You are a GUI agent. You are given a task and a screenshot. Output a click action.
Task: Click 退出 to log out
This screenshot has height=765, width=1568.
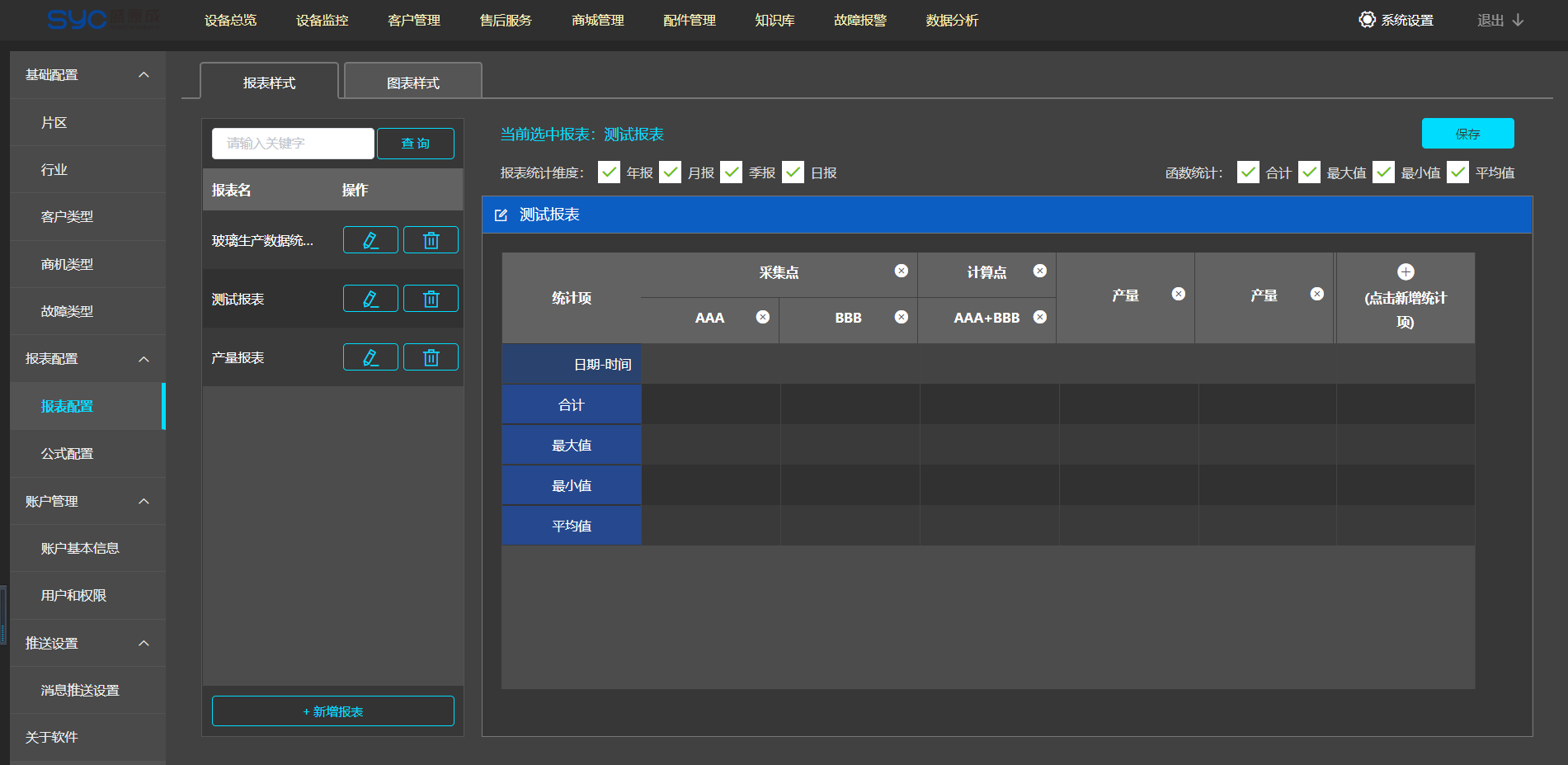1500,20
